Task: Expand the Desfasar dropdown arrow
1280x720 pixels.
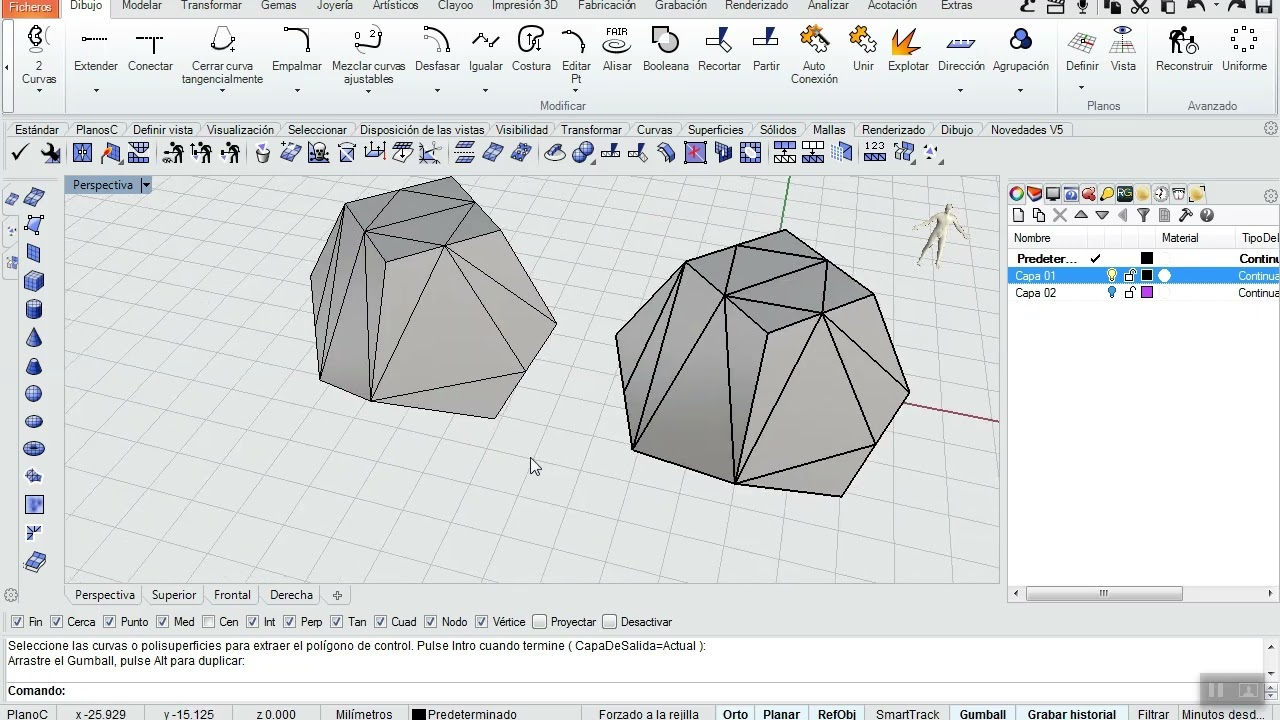Action: (437, 91)
